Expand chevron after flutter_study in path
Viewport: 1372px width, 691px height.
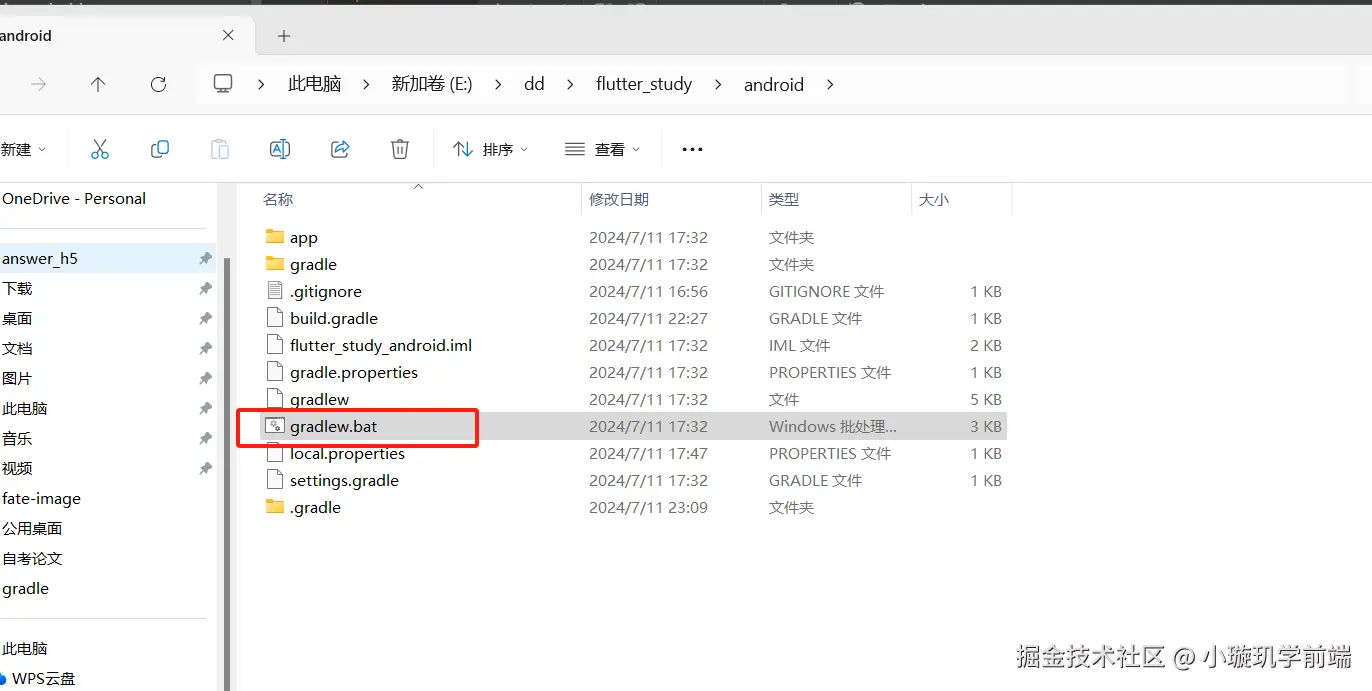[x=718, y=85]
